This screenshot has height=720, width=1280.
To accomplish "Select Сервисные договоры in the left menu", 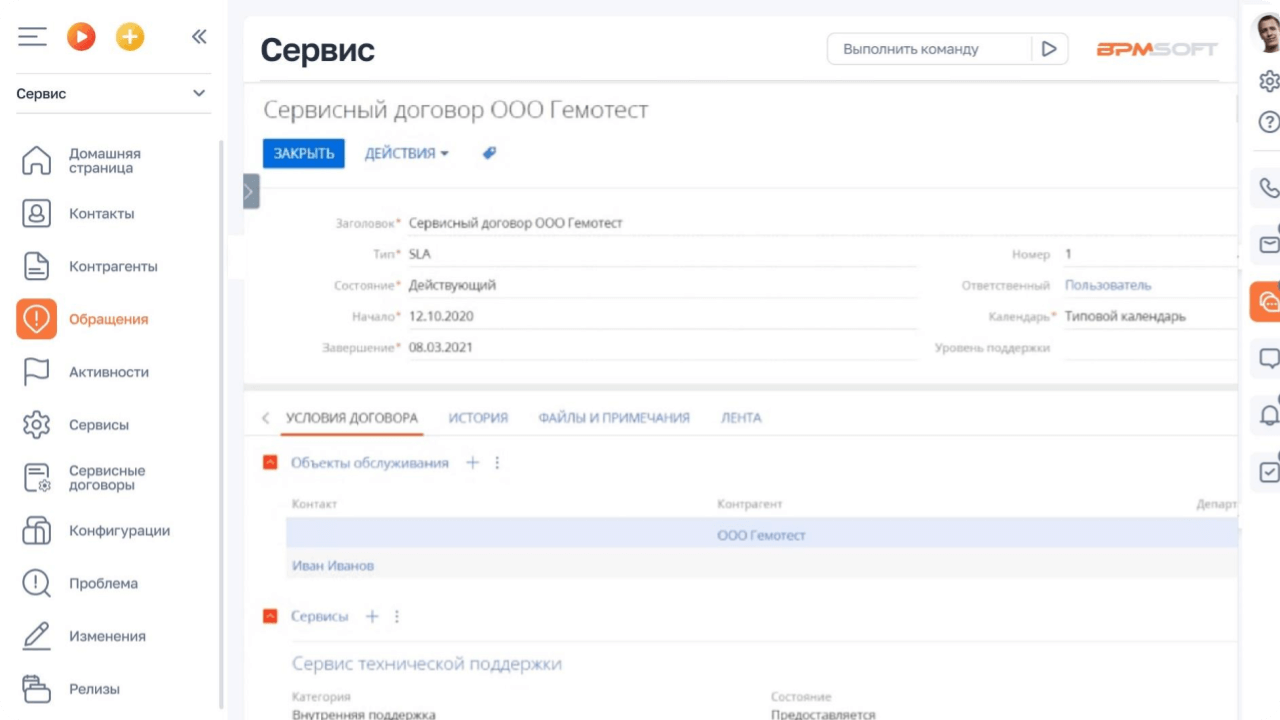I will pyautogui.click(x=106, y=477).
